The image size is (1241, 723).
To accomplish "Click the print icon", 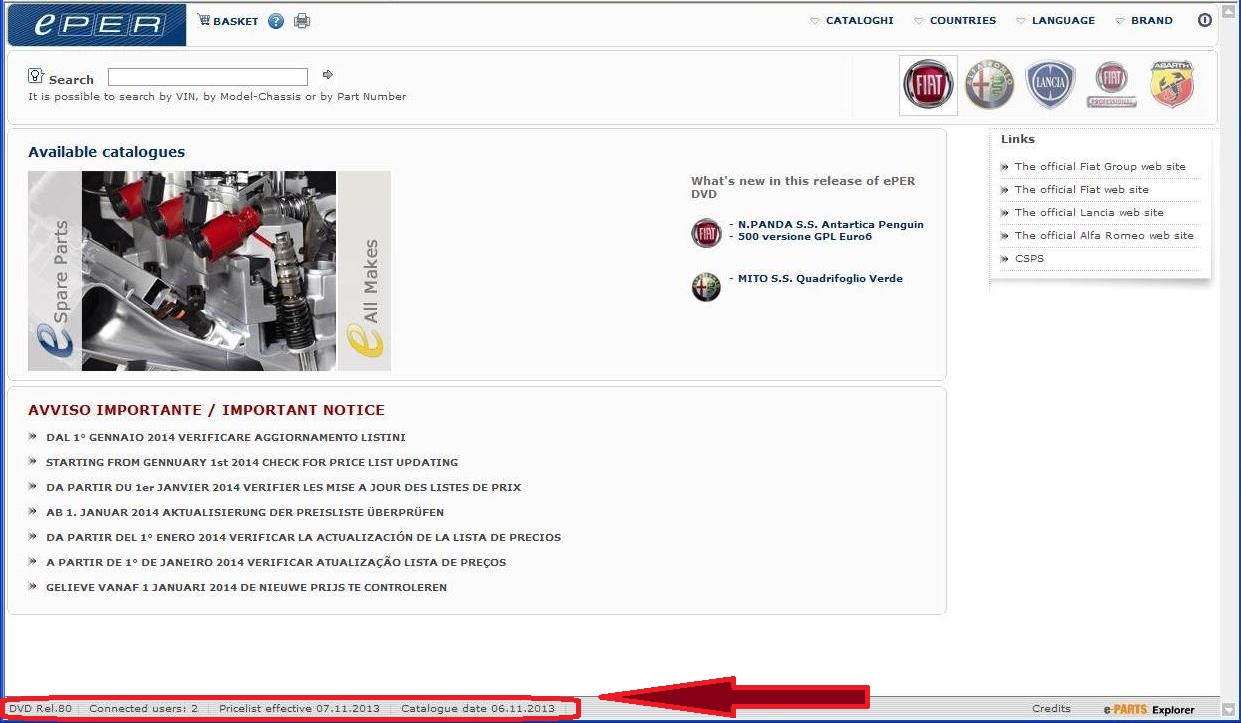I will (x=302, y=21).
